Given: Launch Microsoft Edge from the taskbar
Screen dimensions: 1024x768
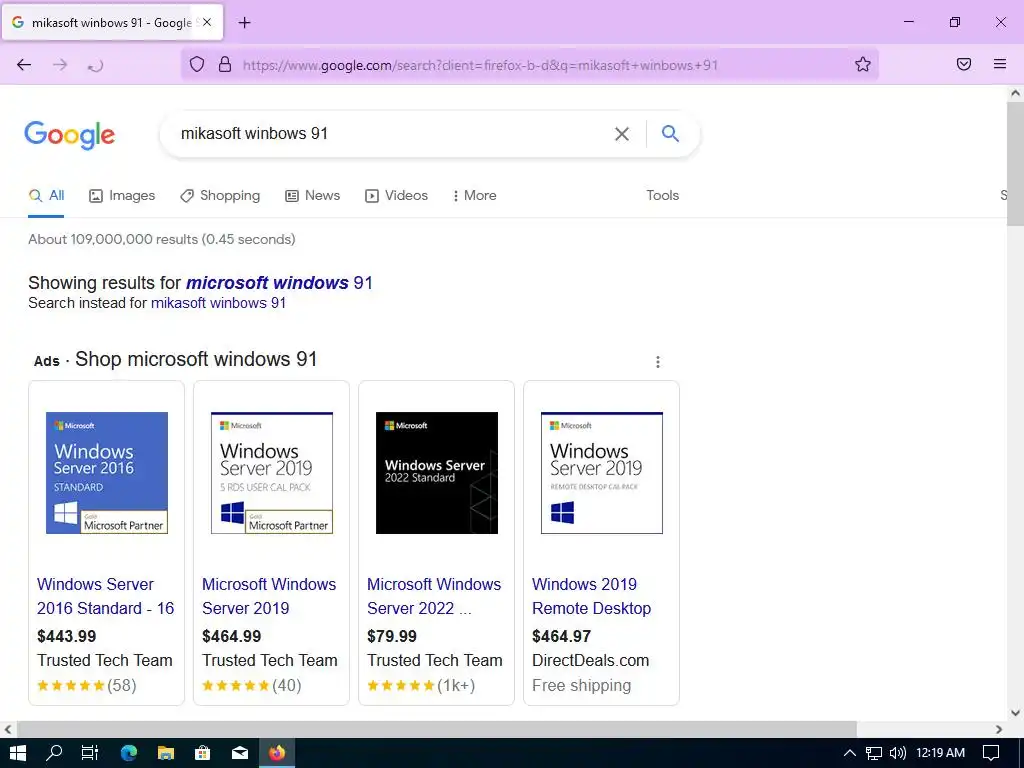Looking at the screenshot, I should (x=129, y=752).
